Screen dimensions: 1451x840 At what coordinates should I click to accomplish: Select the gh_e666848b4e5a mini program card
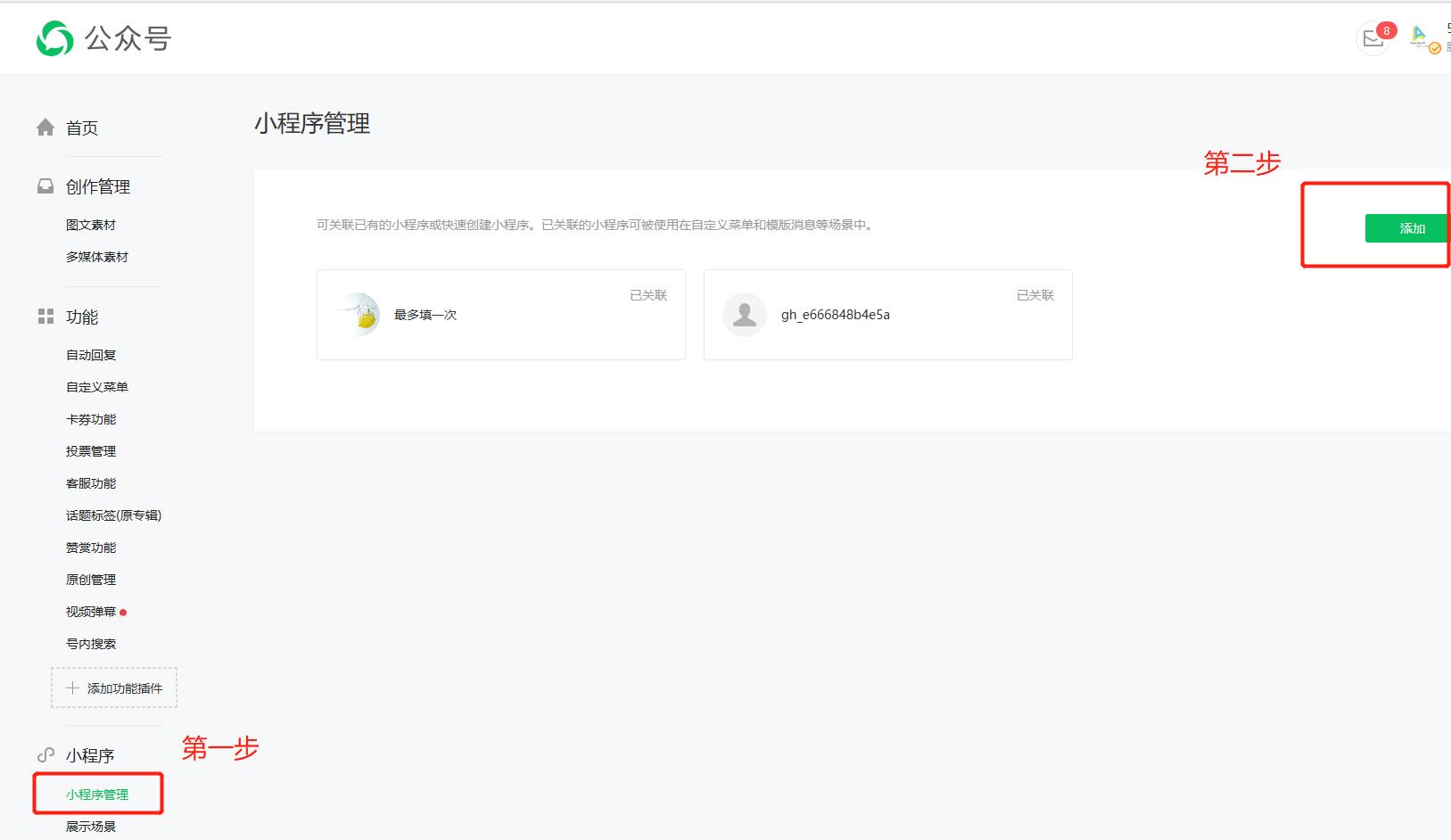[x=887, y=315]
